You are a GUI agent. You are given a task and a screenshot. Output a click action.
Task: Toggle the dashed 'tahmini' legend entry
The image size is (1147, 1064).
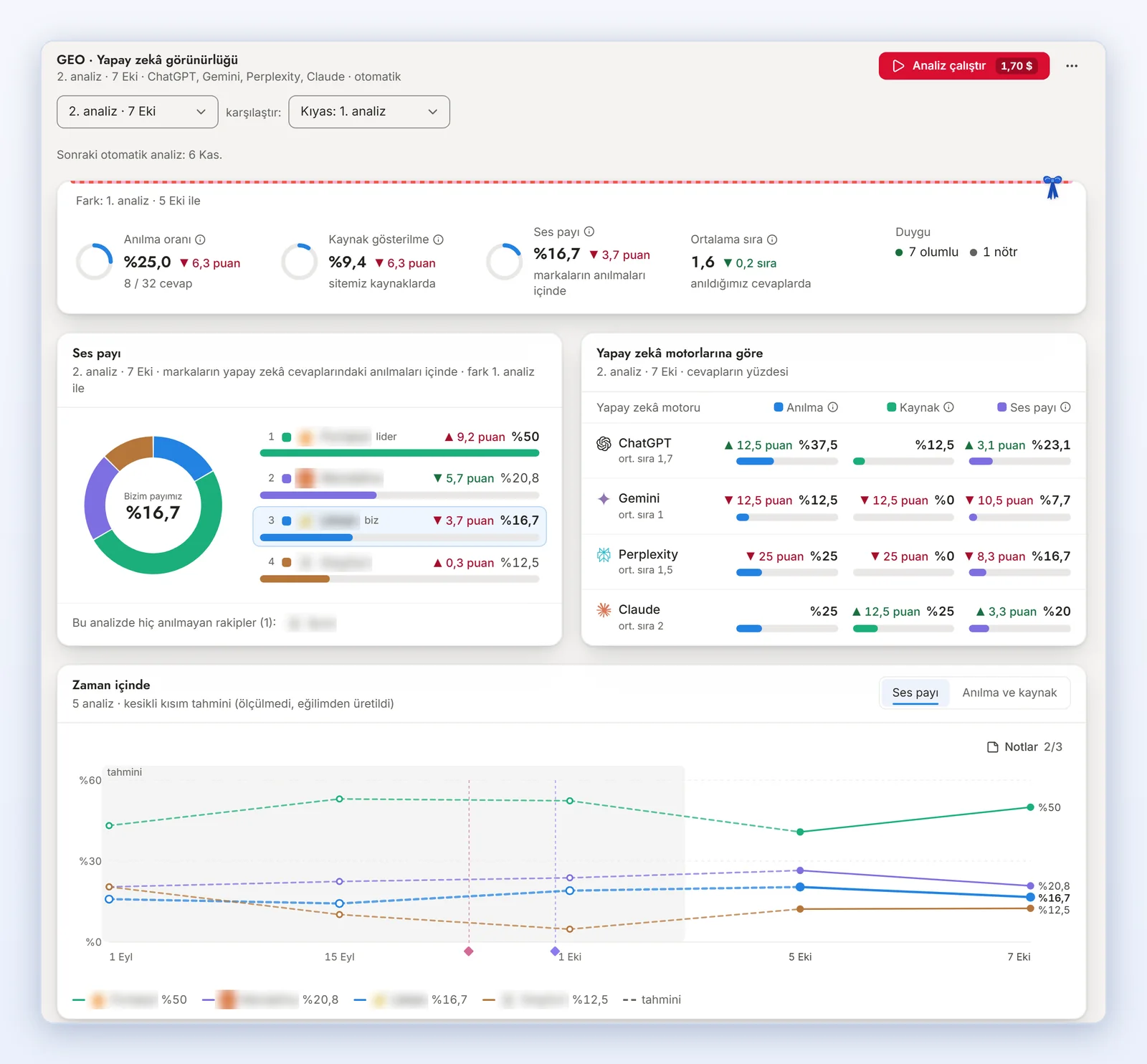click(x=652, y=999)
